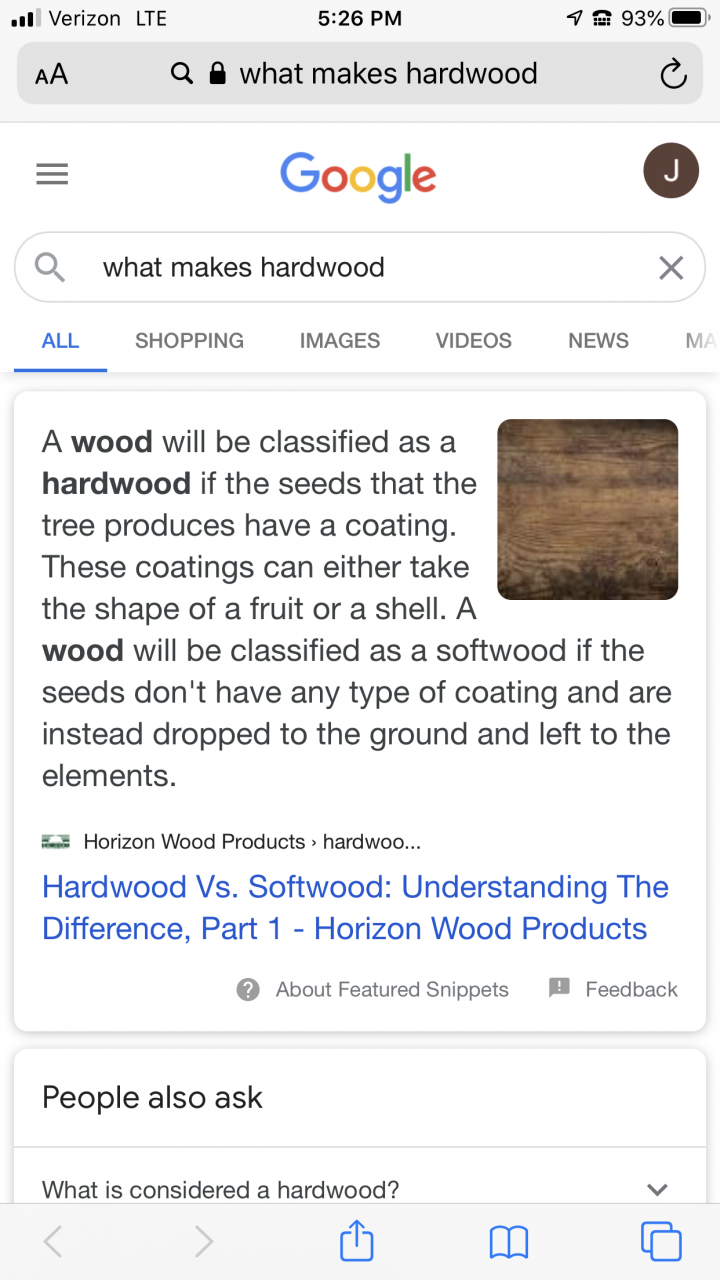Open Hardwood Vs. Softwood Horizon Wood link
Viewport: 720px width, 1280px height.
pos(355,907)
